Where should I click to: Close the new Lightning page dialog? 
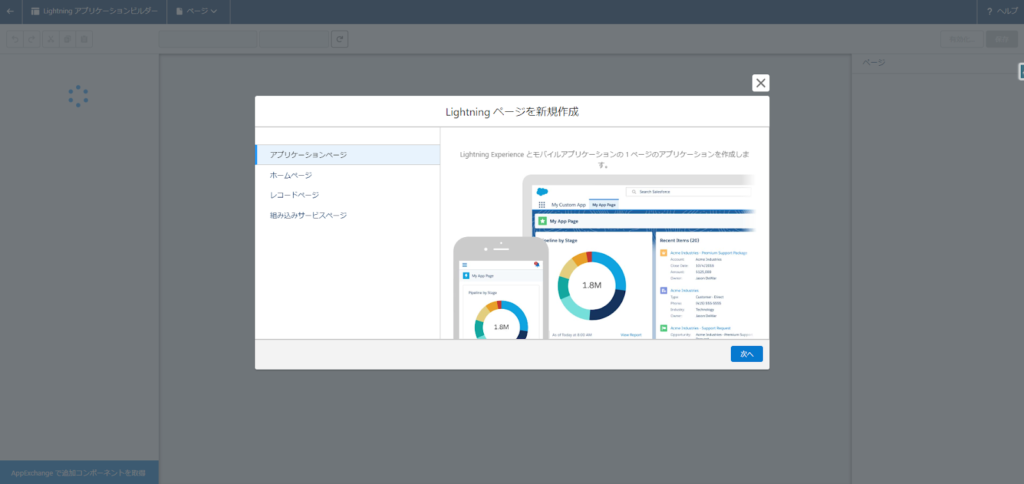761,83
